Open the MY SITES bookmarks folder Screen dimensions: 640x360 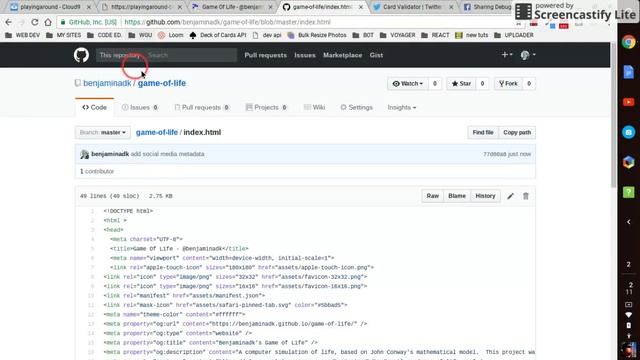[x=64, y=36]
